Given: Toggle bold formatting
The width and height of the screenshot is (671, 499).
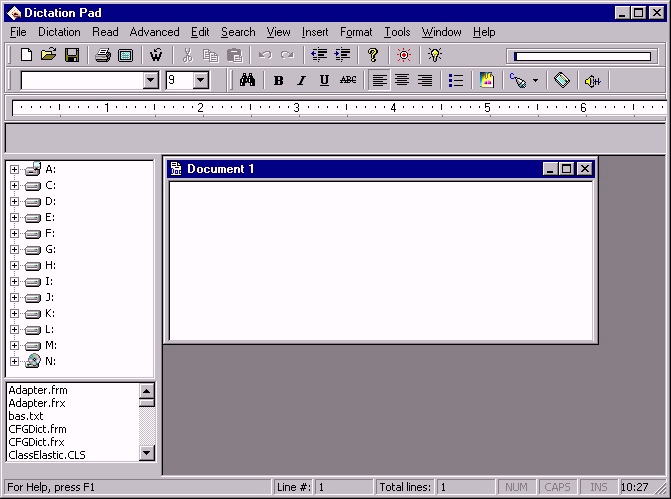Looking at the screenshot, I should coord(279,80).
